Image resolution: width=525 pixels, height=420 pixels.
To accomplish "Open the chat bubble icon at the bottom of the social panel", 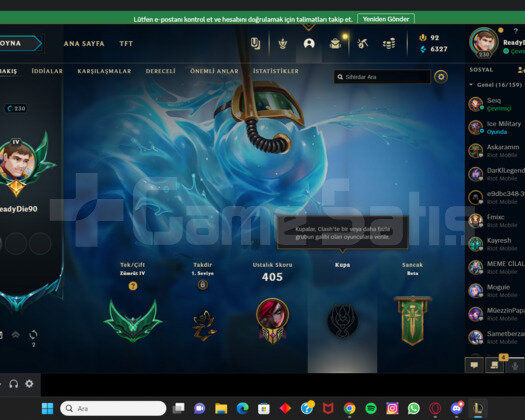I will tap(474, 365).
